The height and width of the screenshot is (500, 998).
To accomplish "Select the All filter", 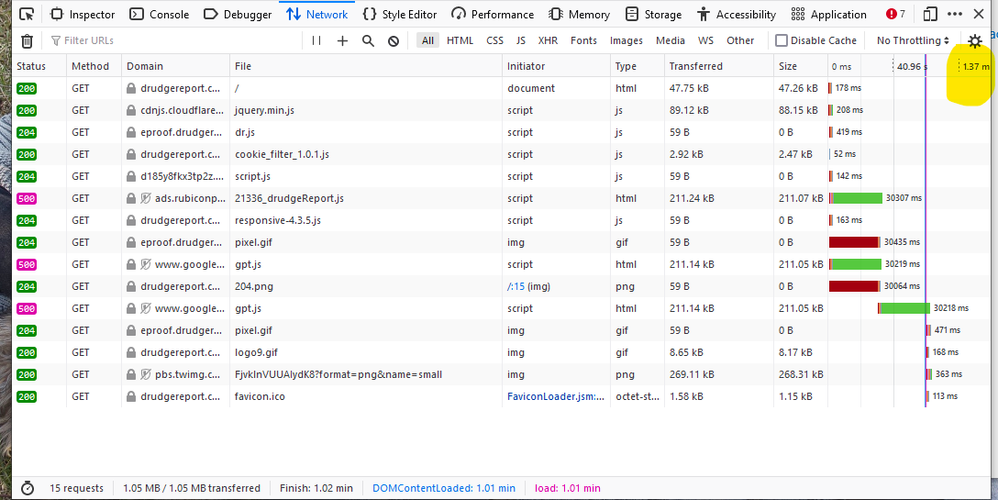I will tap(428, 41).
